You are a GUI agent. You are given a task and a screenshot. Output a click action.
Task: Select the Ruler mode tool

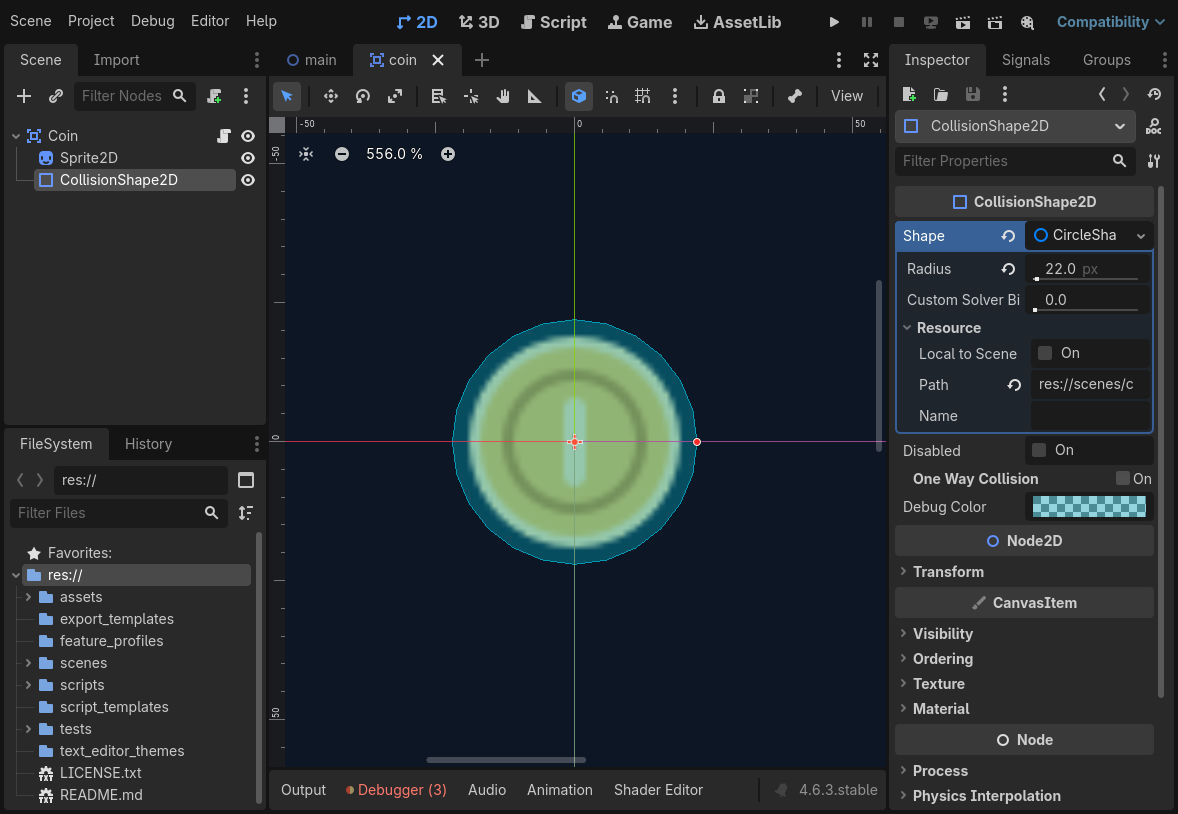(x=534, y=96)
